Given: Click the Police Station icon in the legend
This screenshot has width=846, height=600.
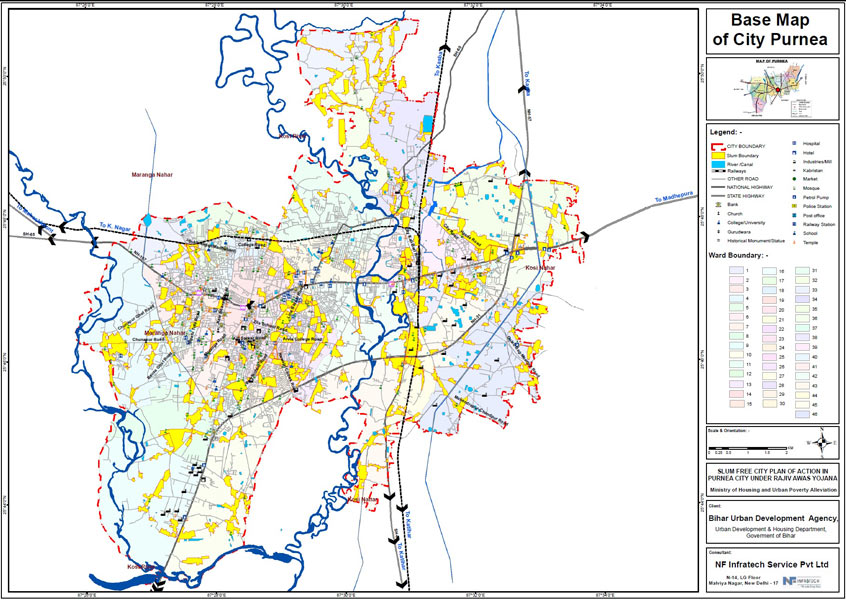Looking at the screenshot, I should click(794, 206).
